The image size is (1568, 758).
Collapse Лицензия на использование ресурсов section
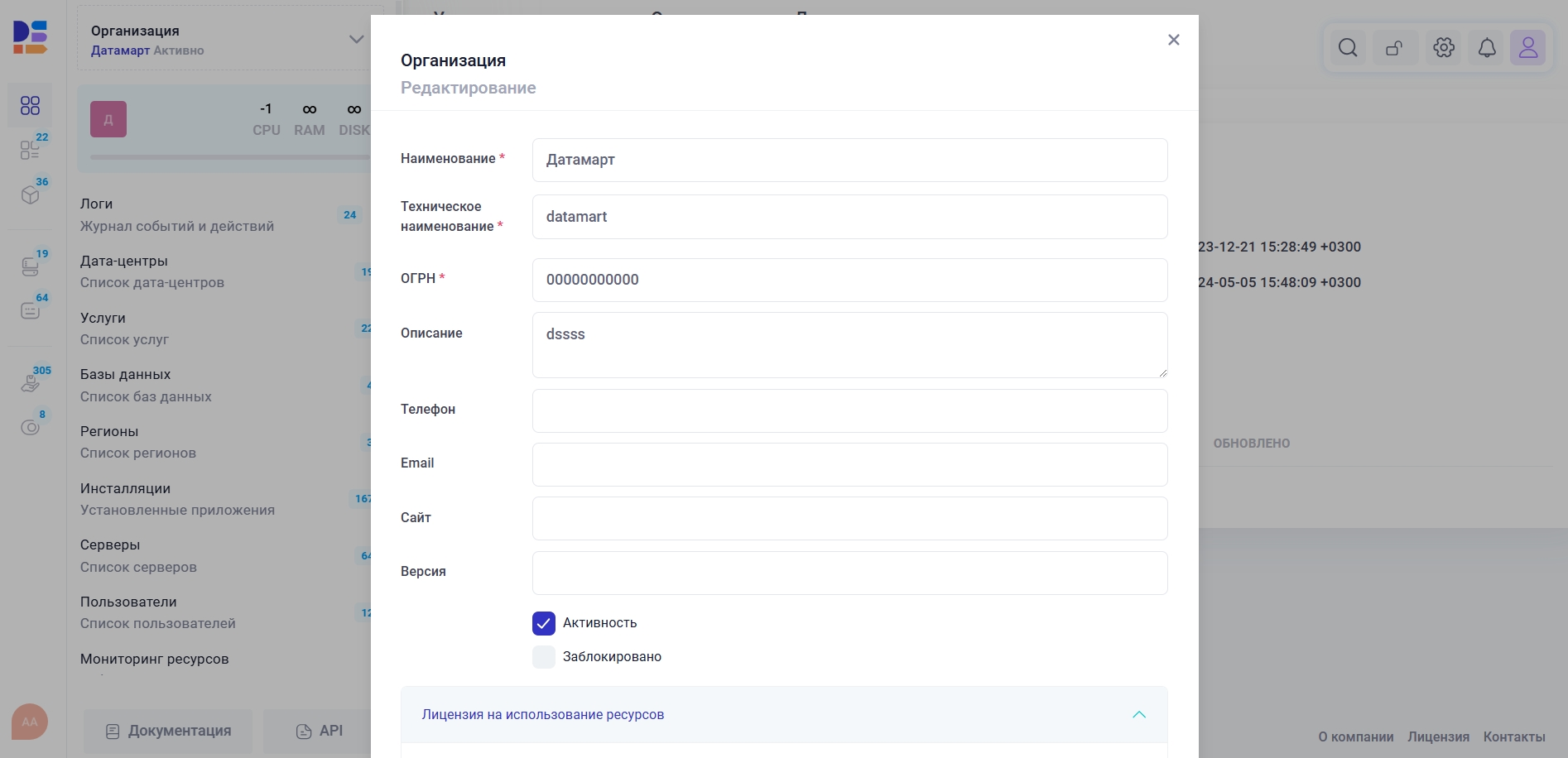(1139, 715)
